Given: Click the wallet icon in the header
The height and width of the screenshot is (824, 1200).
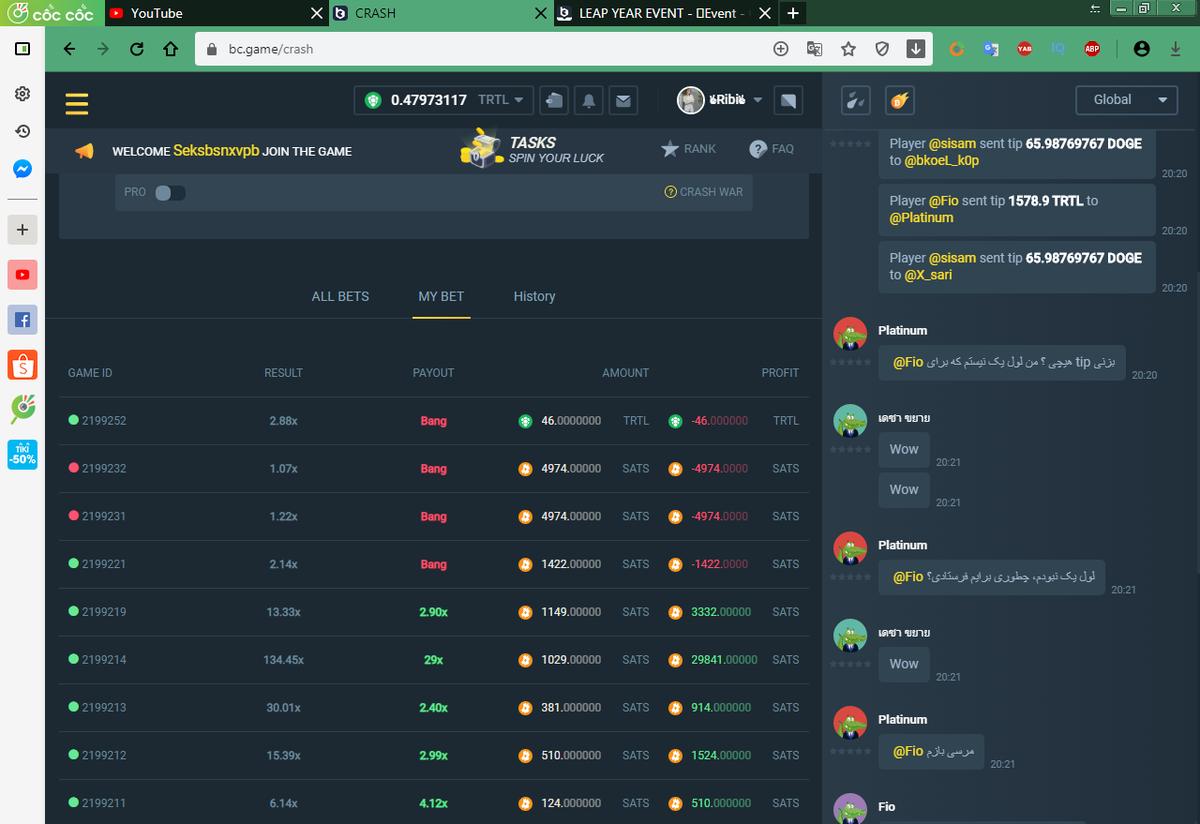Looking at the screenshot, I should [554, 100].
